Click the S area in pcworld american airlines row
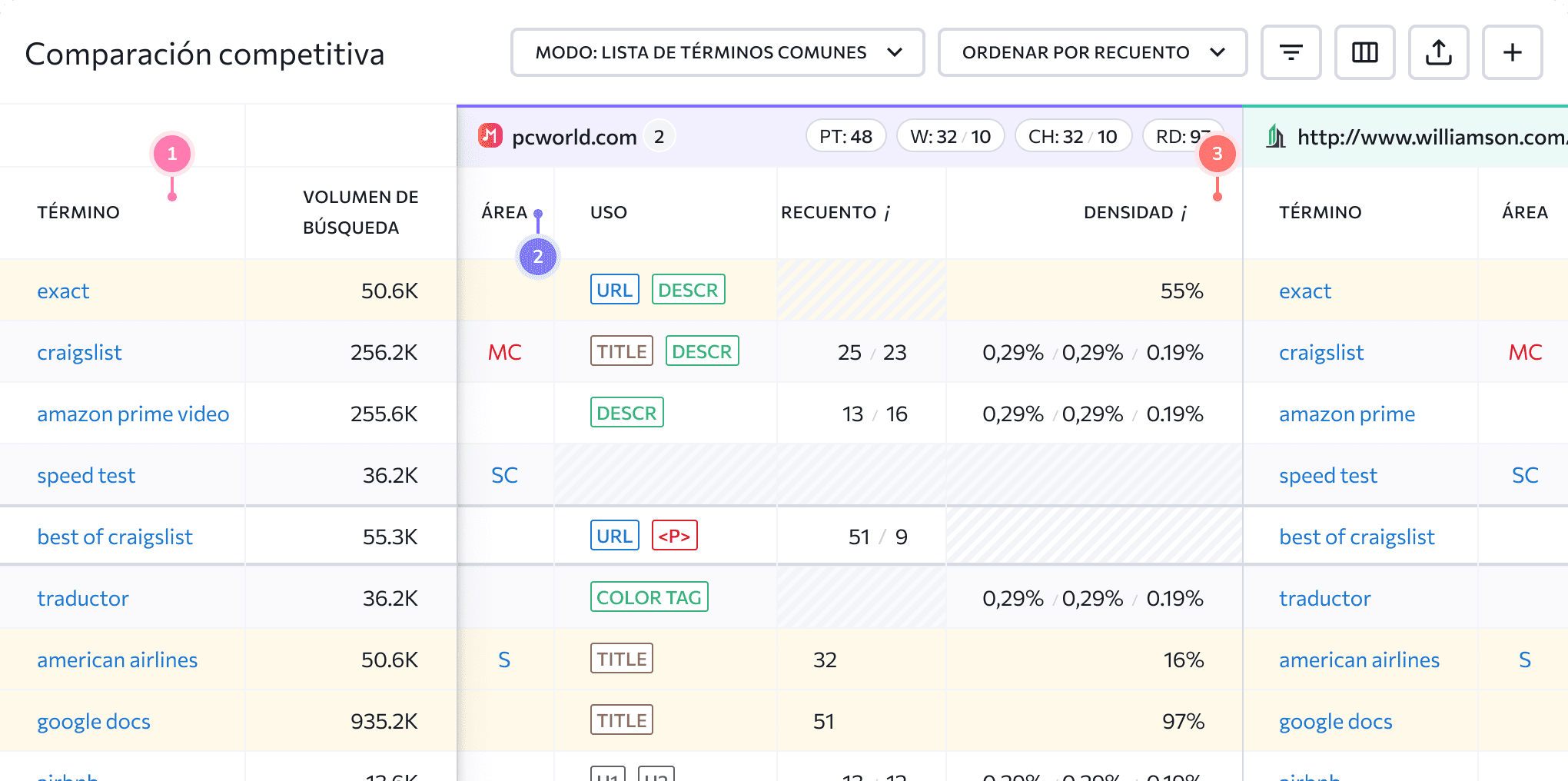Image resolution: width=1568 pixels, height=781 pixels. 504,660
